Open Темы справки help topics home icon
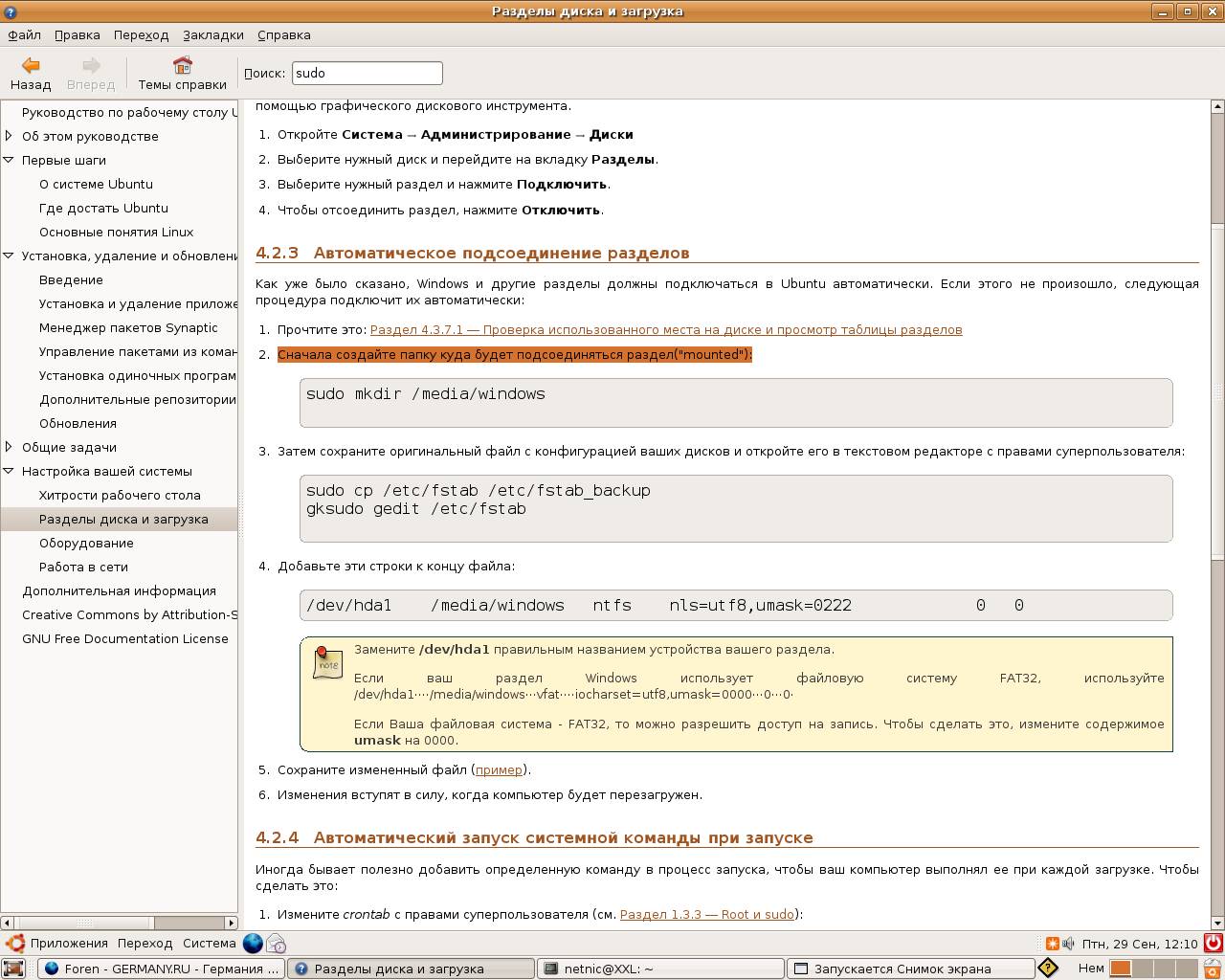Image resolution: width=1225 pixels, height=980 pixels. [x=182, y=73]
